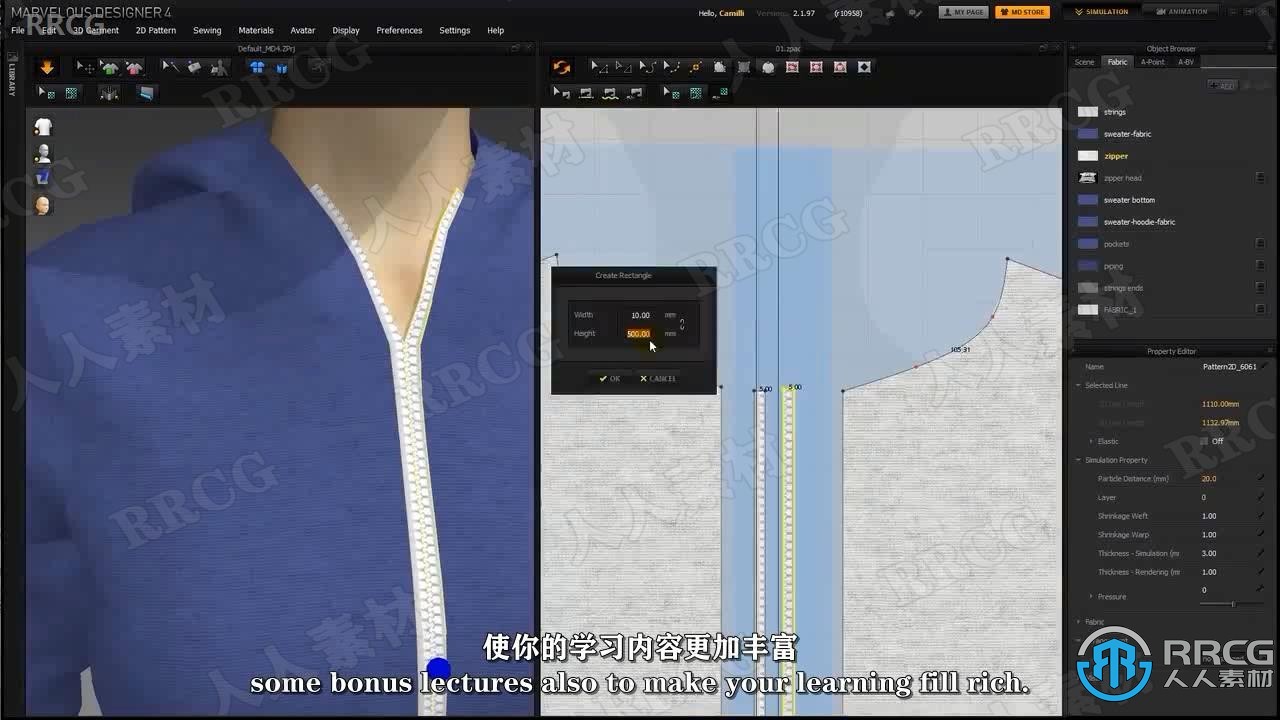
Task: Open the Avatar menu
Action: pyautogui.click(x=303, y=30)
